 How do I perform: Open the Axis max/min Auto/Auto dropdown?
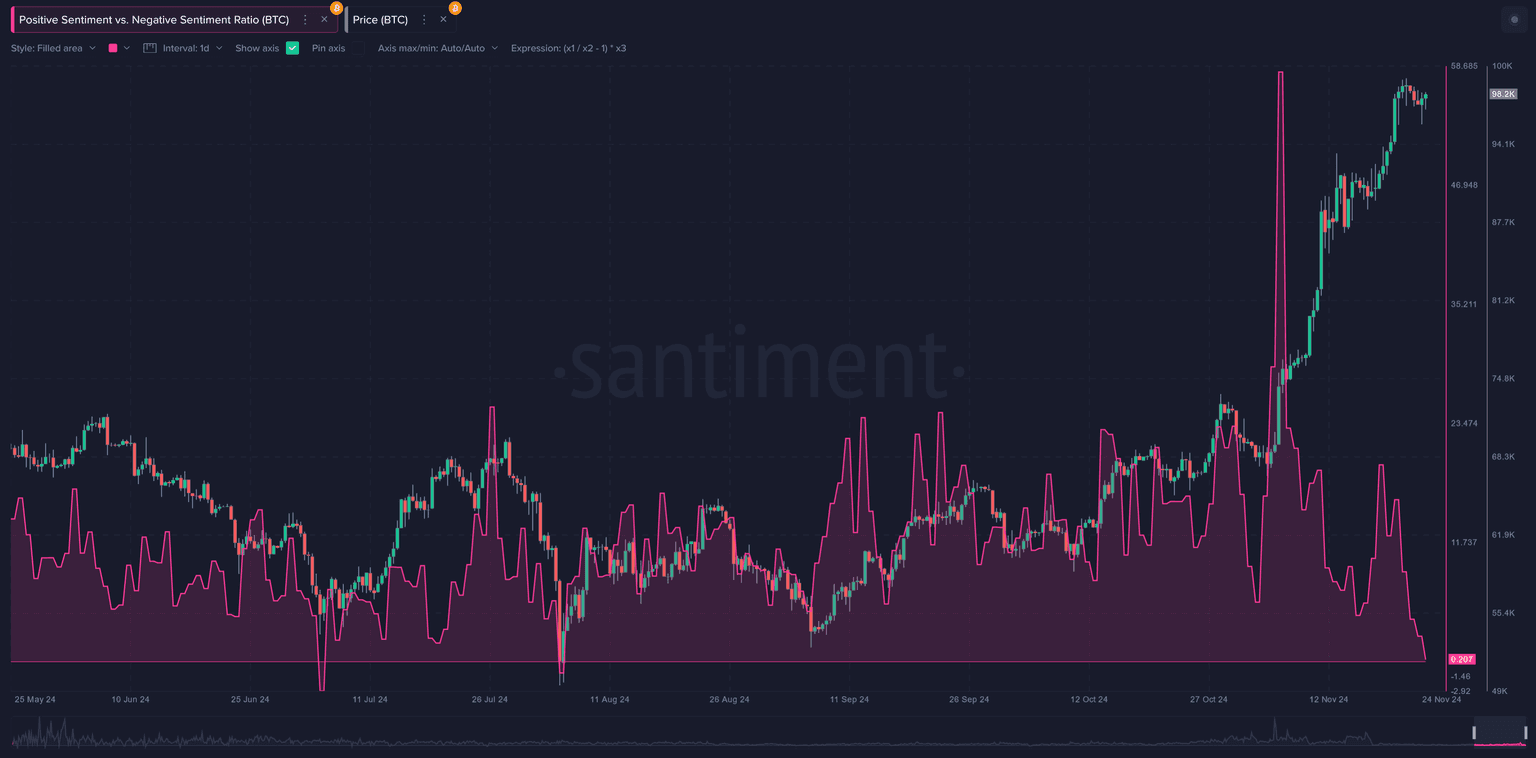coord(437,48)
